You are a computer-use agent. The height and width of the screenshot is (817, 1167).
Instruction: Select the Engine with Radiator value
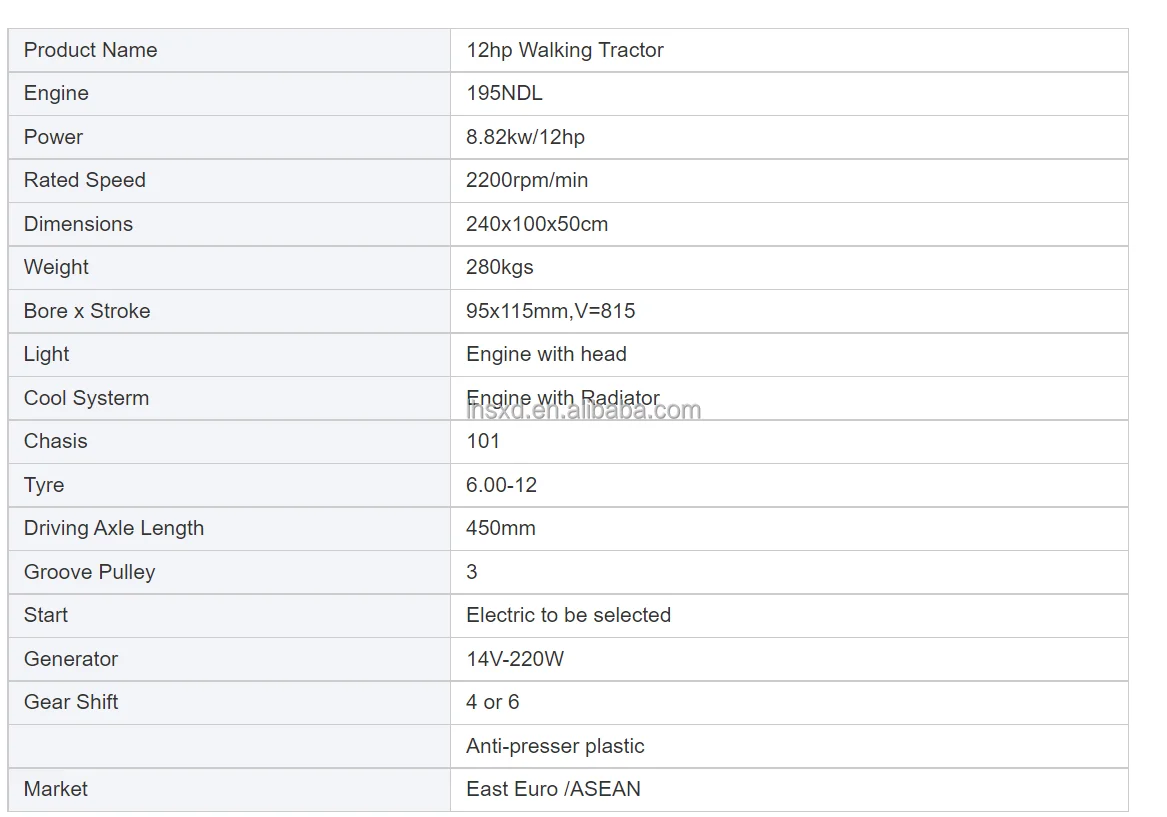click(563, 398)
